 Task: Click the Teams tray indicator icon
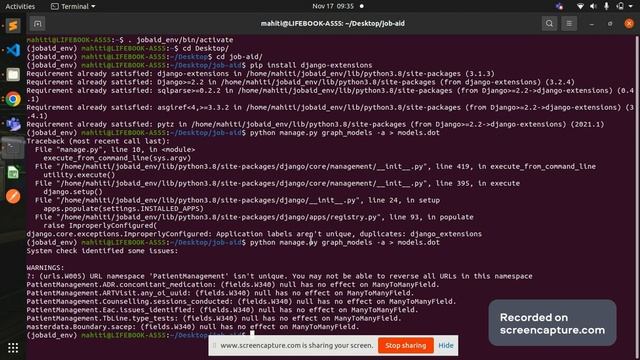tap(559, 6)
